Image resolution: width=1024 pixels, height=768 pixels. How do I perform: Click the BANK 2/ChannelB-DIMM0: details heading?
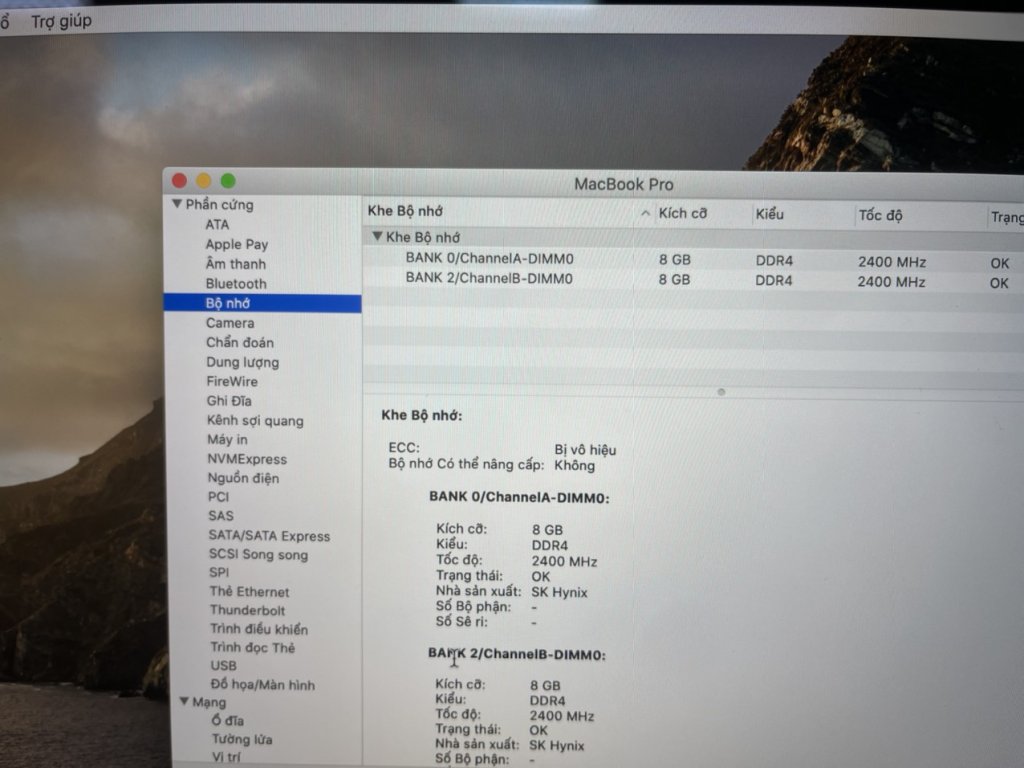517,654
